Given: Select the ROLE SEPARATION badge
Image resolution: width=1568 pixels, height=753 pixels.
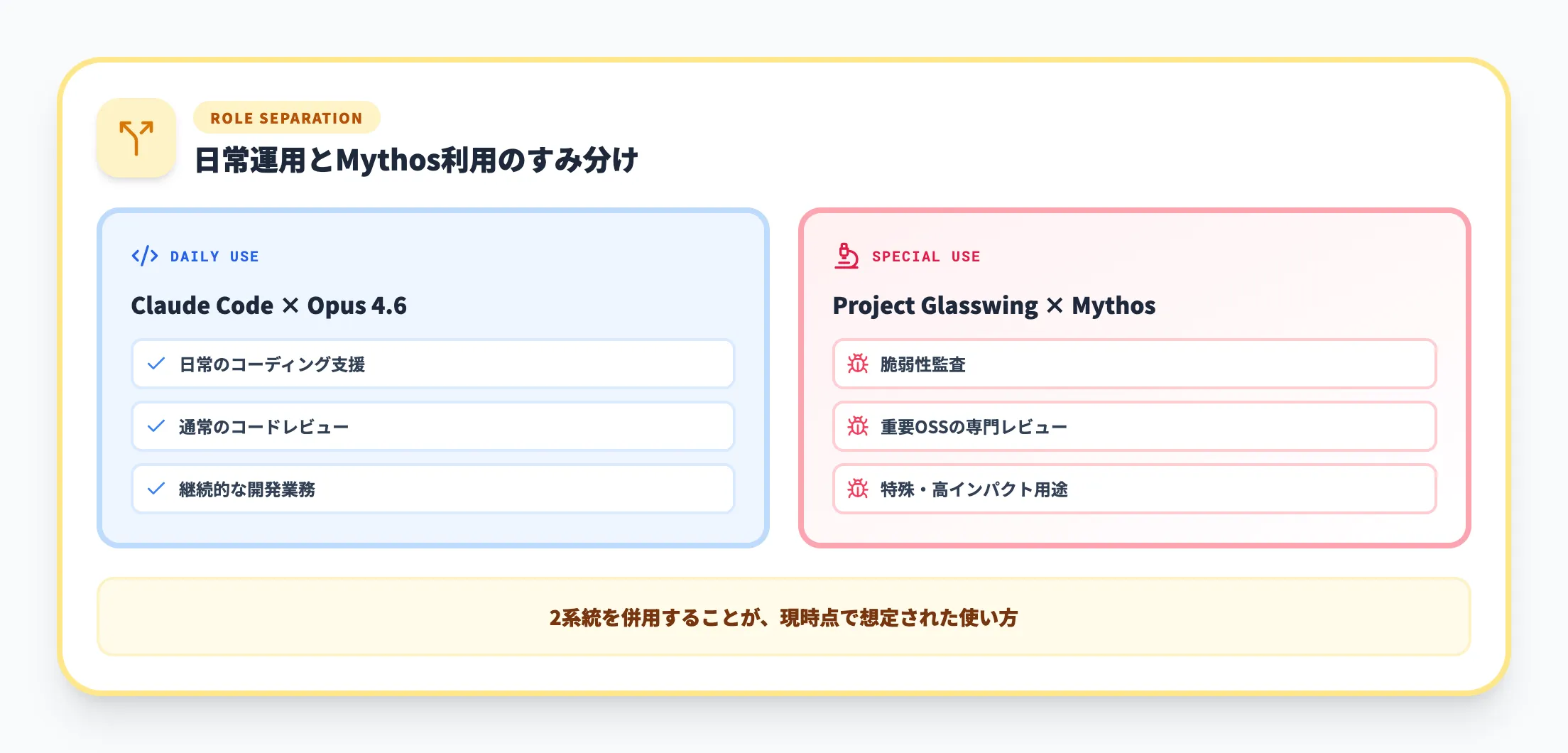Looking at the screenshot, I should (286, 117).
